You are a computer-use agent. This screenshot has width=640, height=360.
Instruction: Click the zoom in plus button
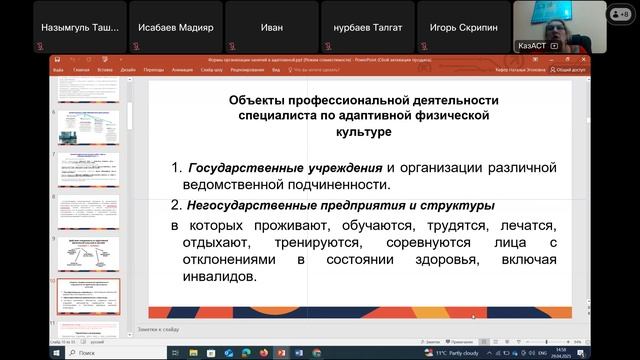568,342
